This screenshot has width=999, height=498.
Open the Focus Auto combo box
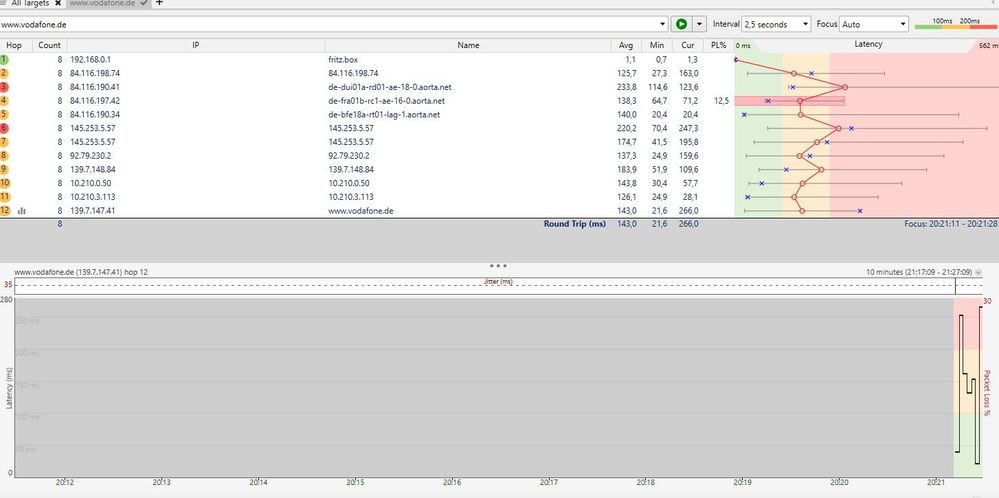pos(873,24)
